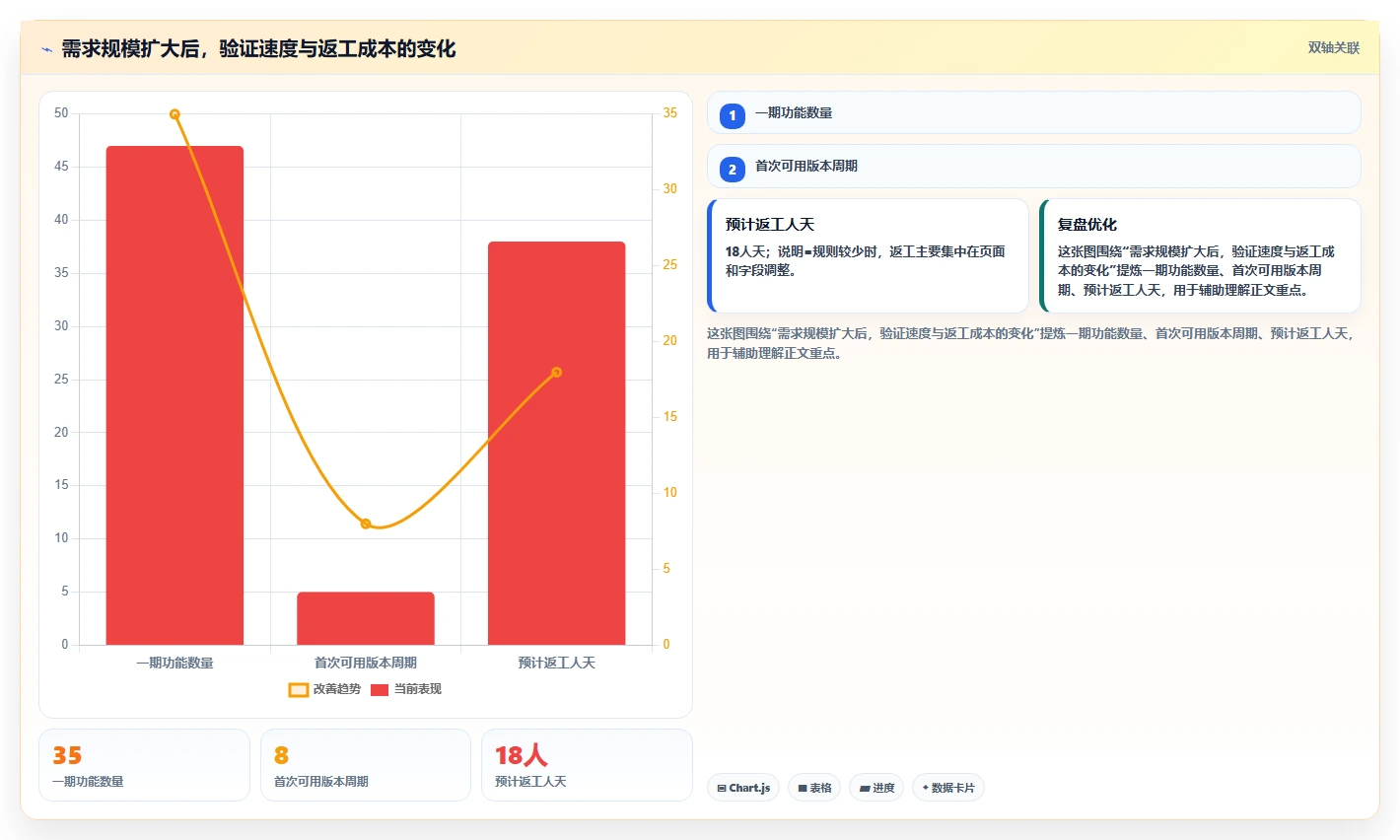This screenshot has height=840, width=1400.
Task: Select the 首次可用版本周期 list row
Action: point(1033,166)
